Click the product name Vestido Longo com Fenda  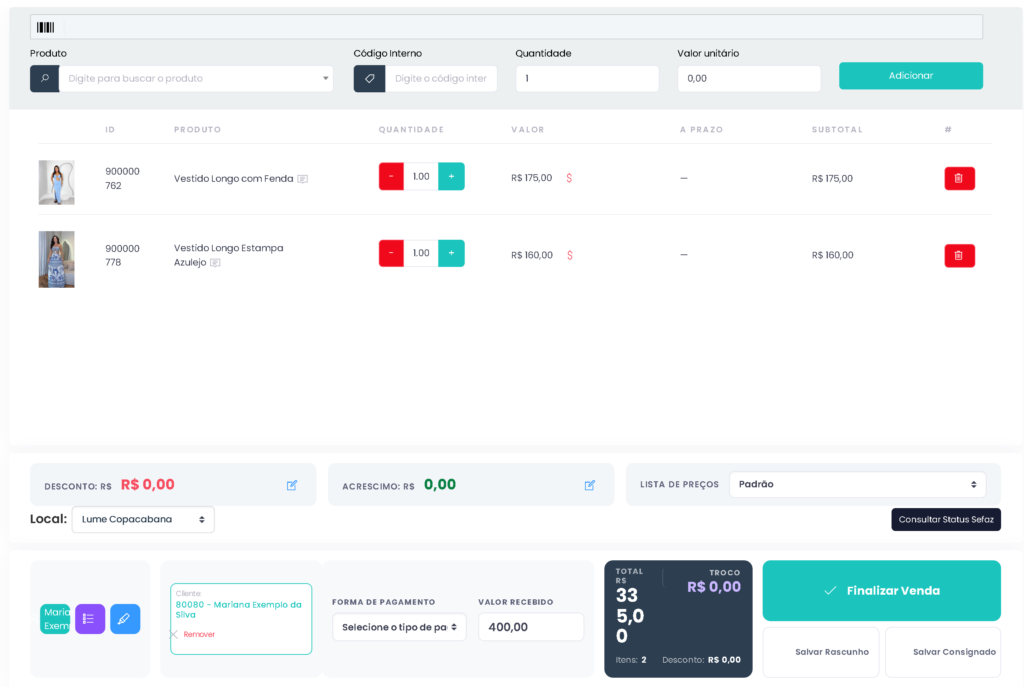pos(234,179)
